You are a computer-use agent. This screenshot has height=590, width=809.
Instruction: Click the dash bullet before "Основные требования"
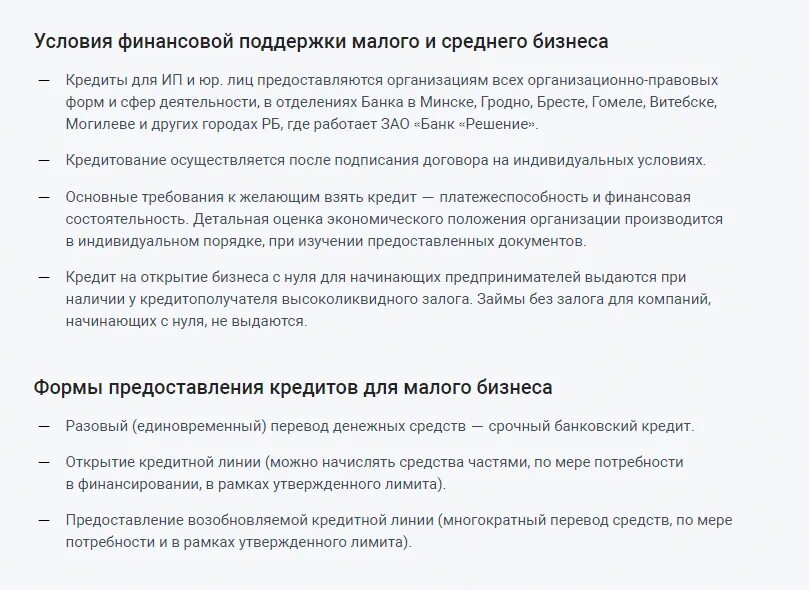click(x=43, y=196)
